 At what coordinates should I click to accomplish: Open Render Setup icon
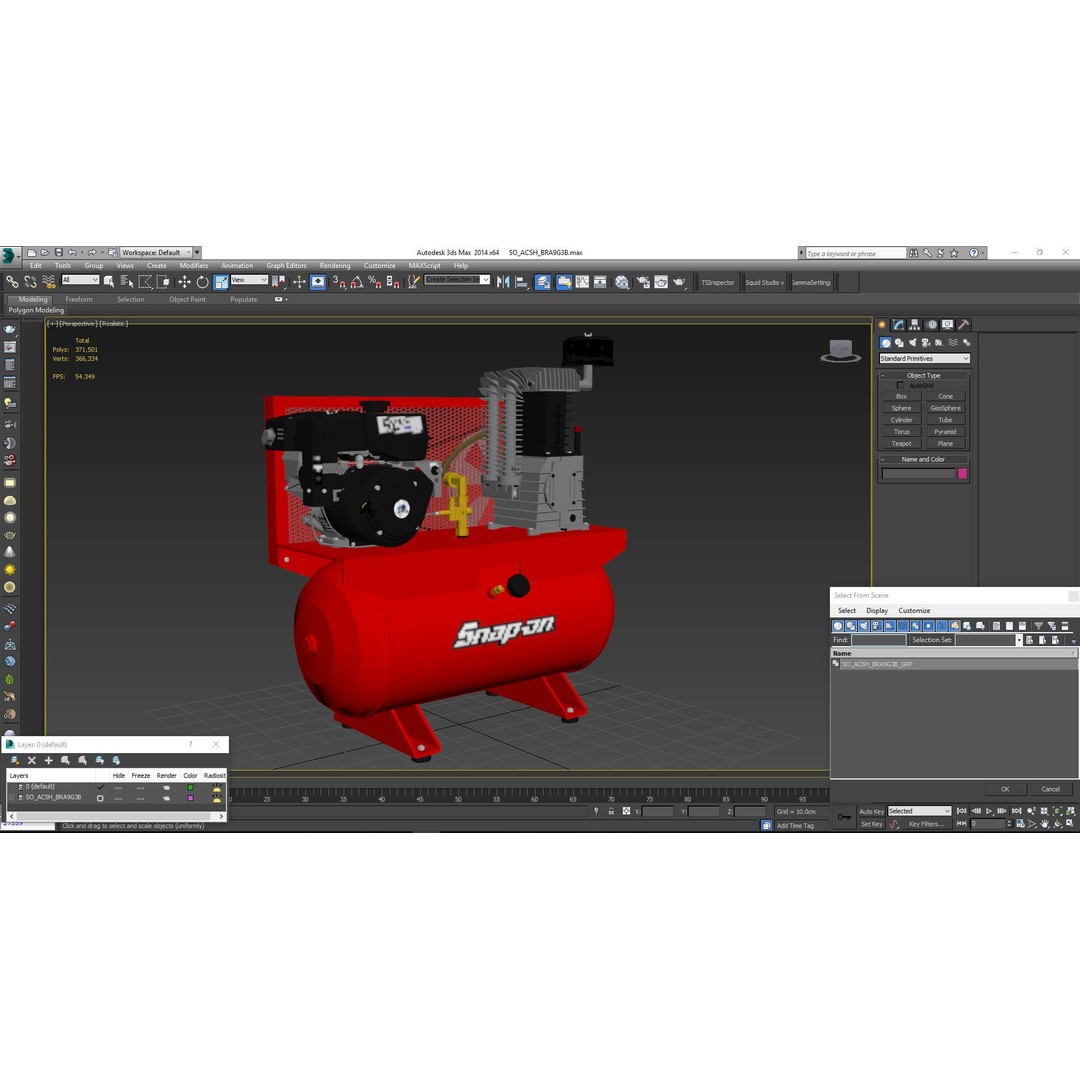point(643,282)
